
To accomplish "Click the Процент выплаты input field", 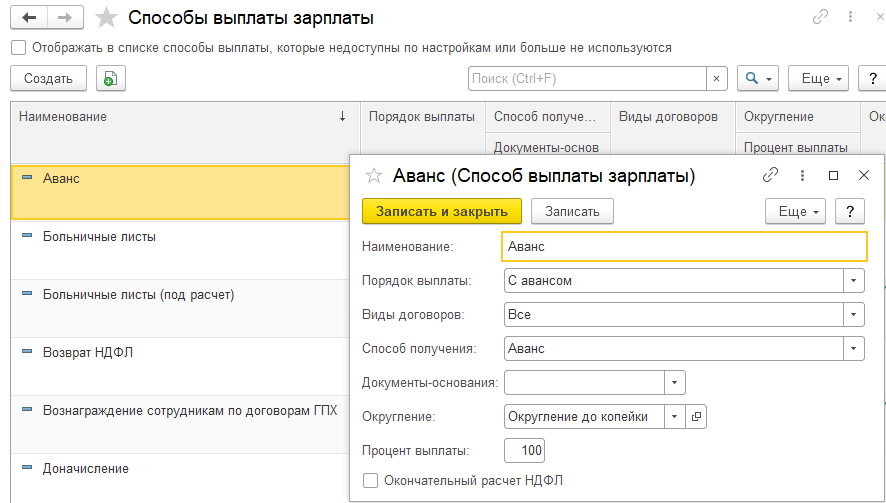I will tap(525, 450).
